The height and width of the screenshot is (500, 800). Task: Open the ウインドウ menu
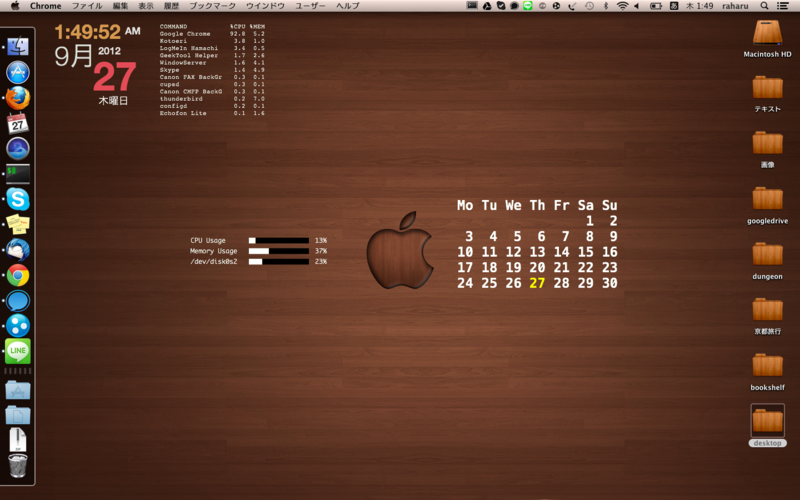265,6
